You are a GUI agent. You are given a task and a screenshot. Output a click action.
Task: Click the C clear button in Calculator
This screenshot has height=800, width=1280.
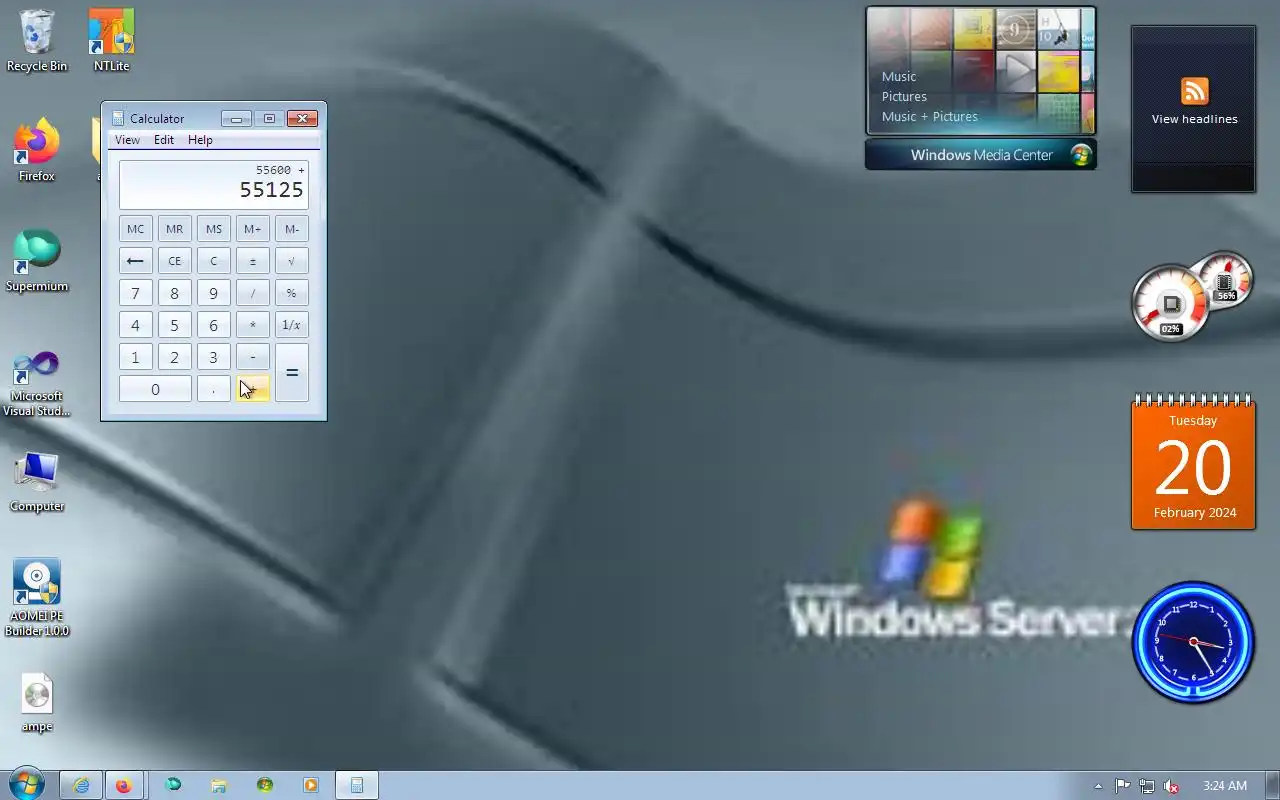(213, 261)
